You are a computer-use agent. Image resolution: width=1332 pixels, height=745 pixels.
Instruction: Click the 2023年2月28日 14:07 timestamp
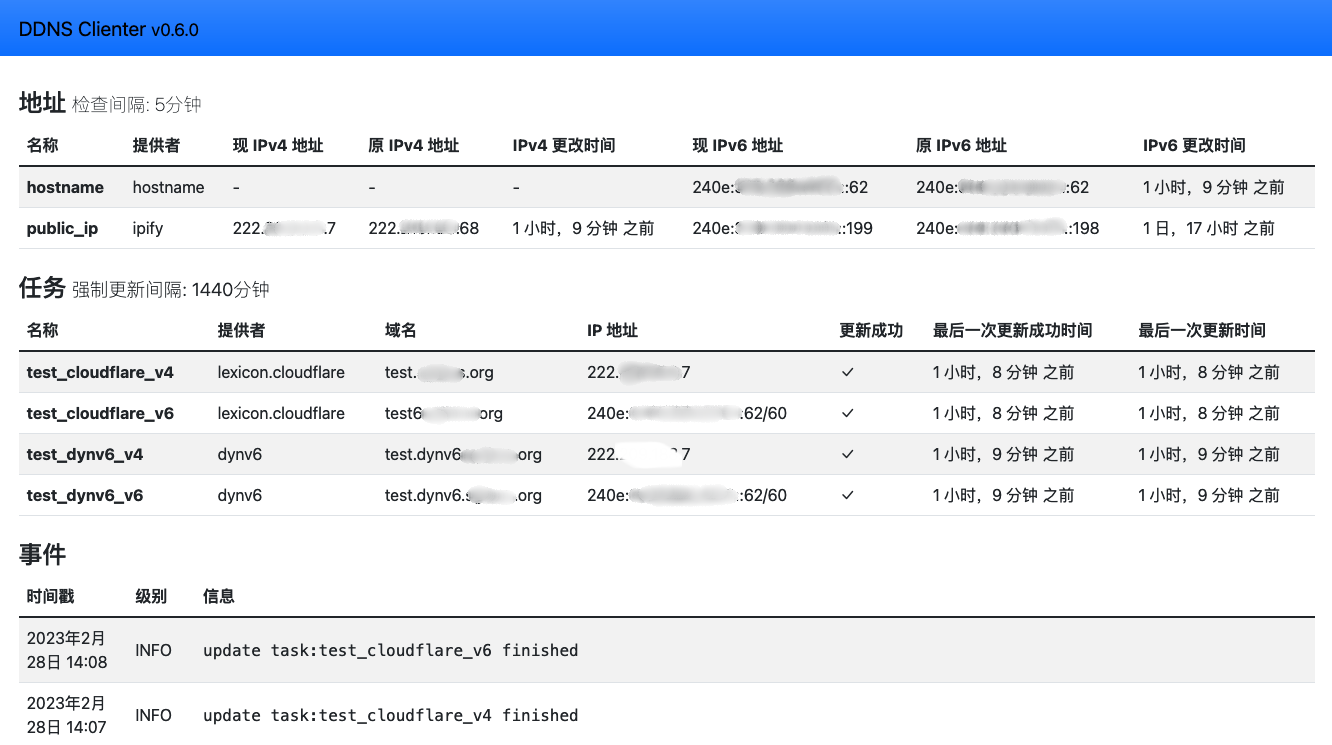coord(67,715)
